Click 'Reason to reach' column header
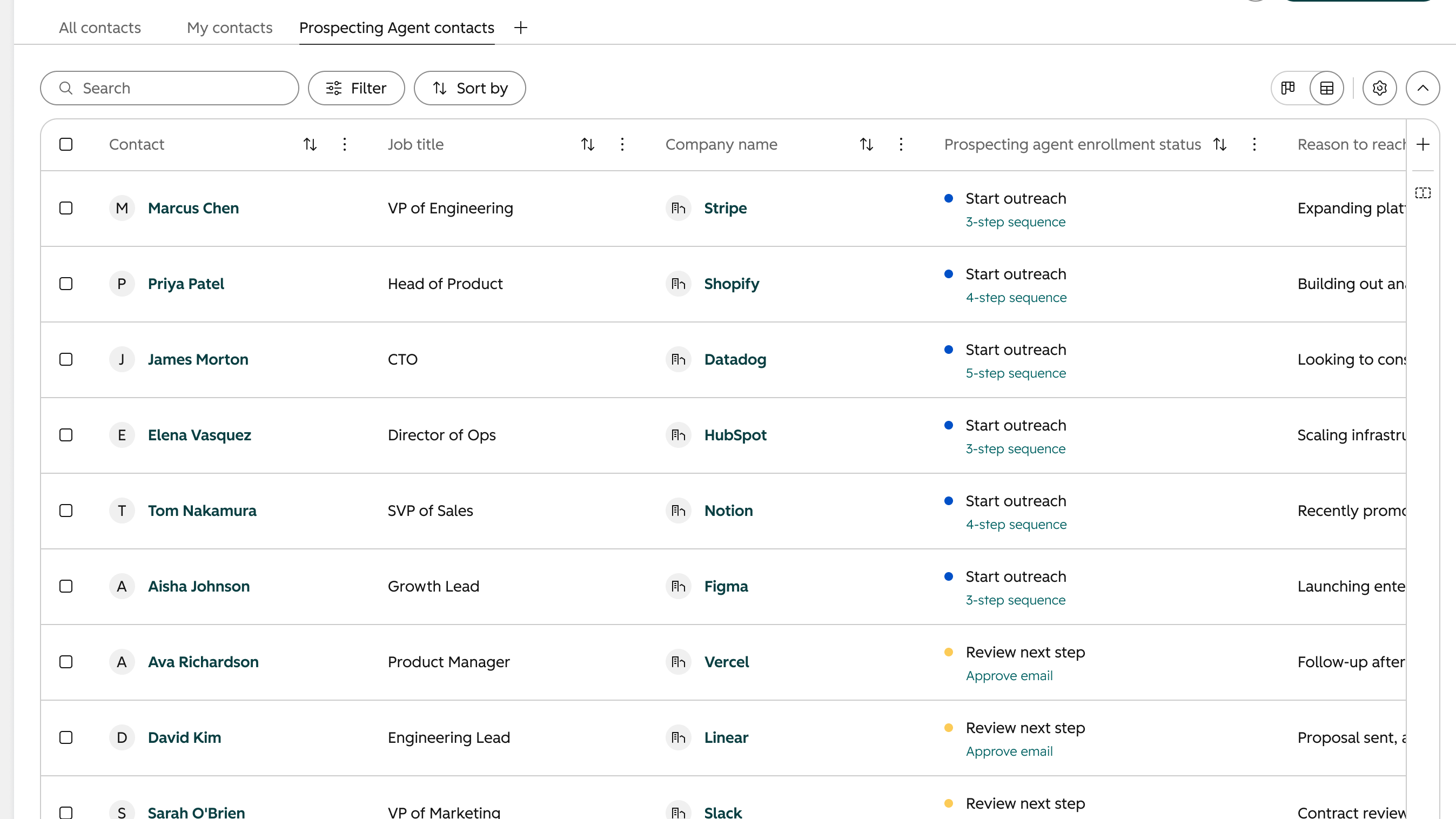Viewport: 1456px width, 819px height. [x=1351, y=144]
